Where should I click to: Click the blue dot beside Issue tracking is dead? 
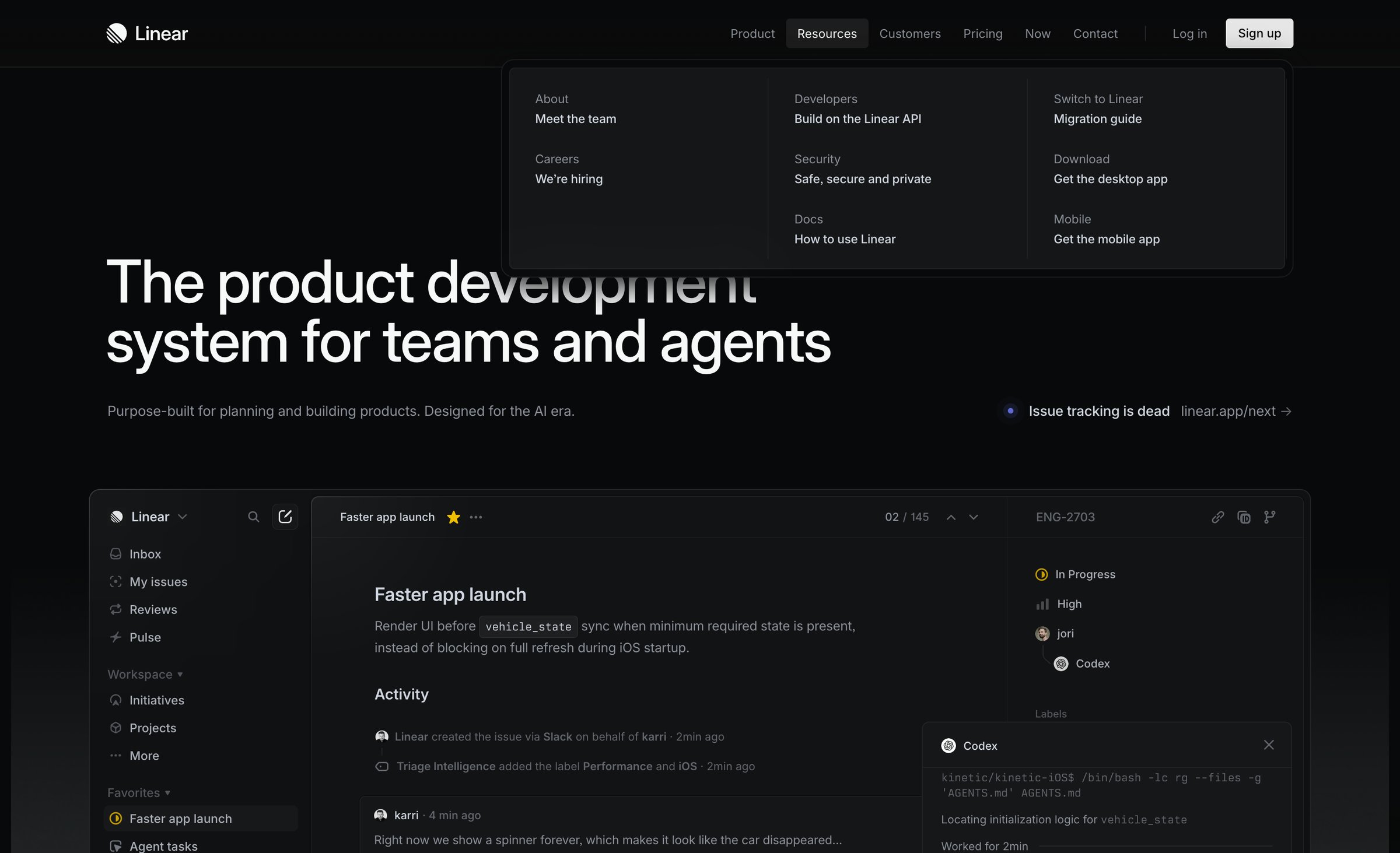pyautogui.click(x=1010, y=411)
